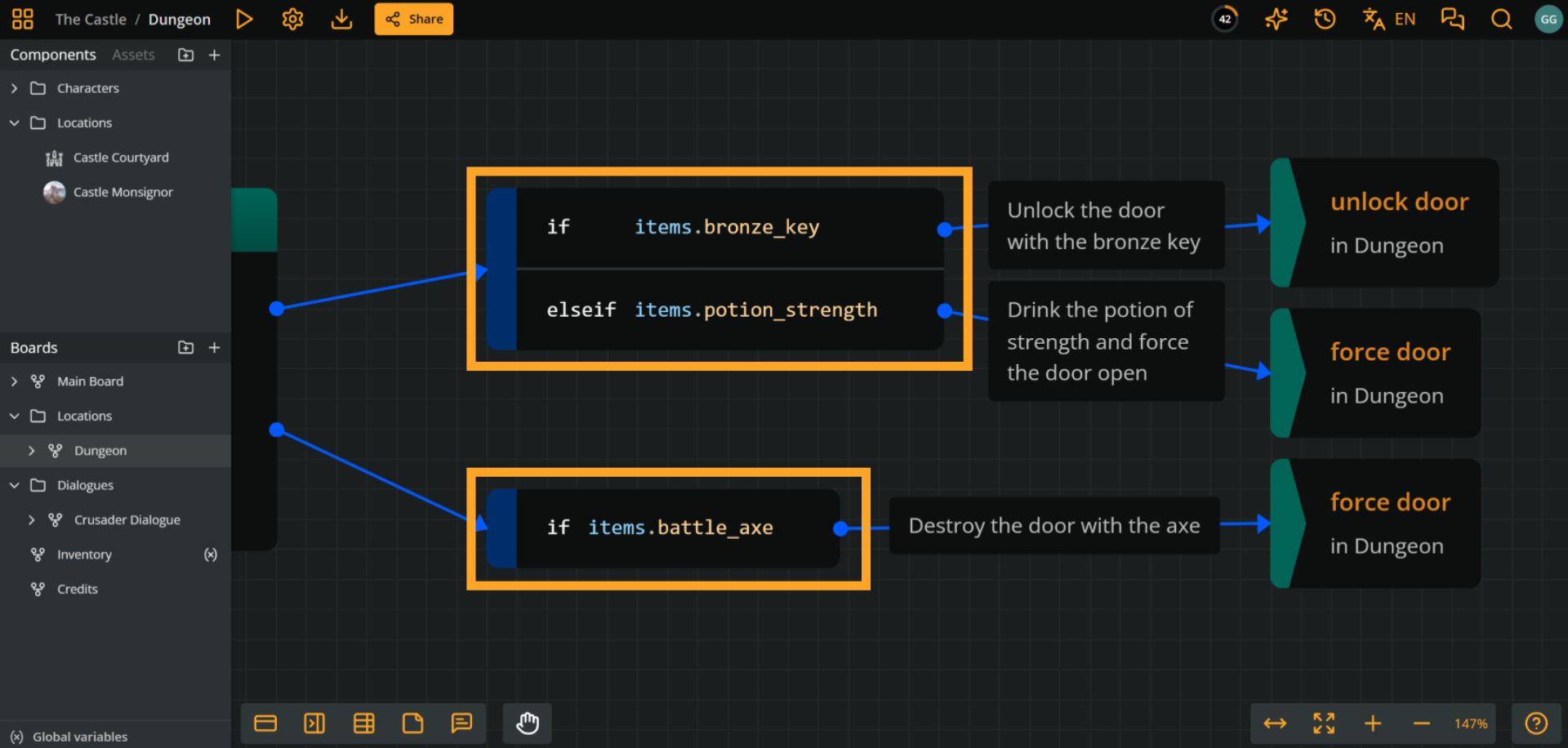
Task: Collapse the Locations folder in Boards
Action: click(x=14, y=416)
